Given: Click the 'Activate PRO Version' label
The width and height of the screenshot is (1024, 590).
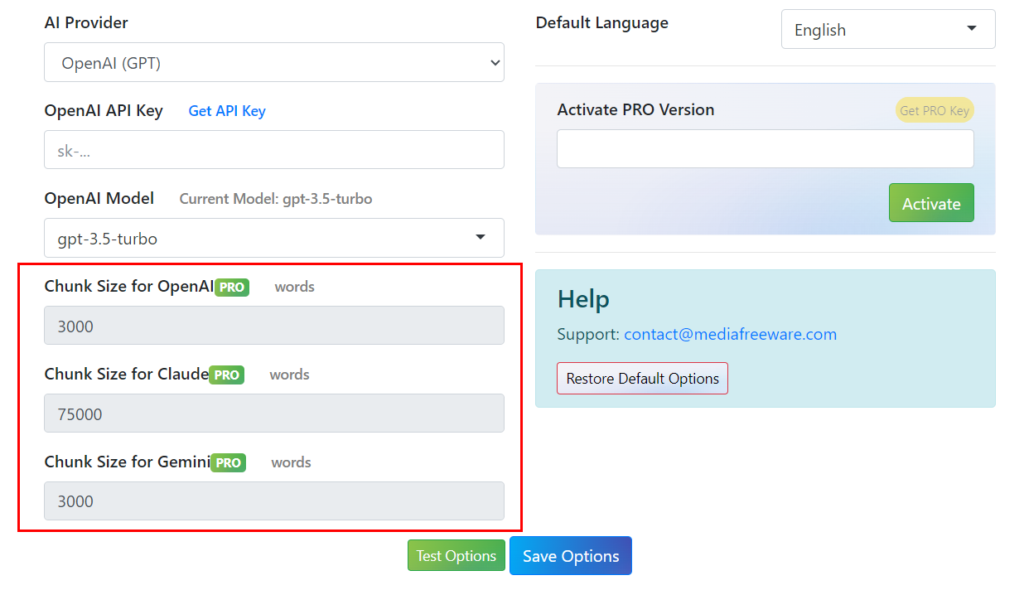Looking at the screenshot, I should (635, 110).
